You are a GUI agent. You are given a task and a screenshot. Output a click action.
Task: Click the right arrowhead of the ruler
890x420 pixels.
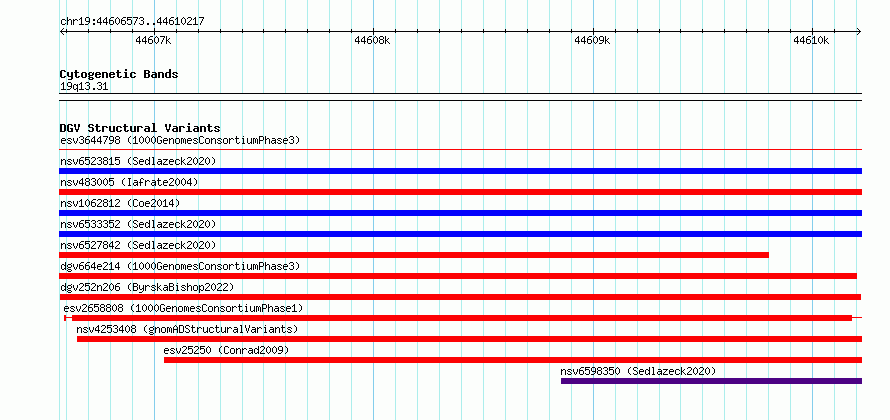(x=859, y=31)
